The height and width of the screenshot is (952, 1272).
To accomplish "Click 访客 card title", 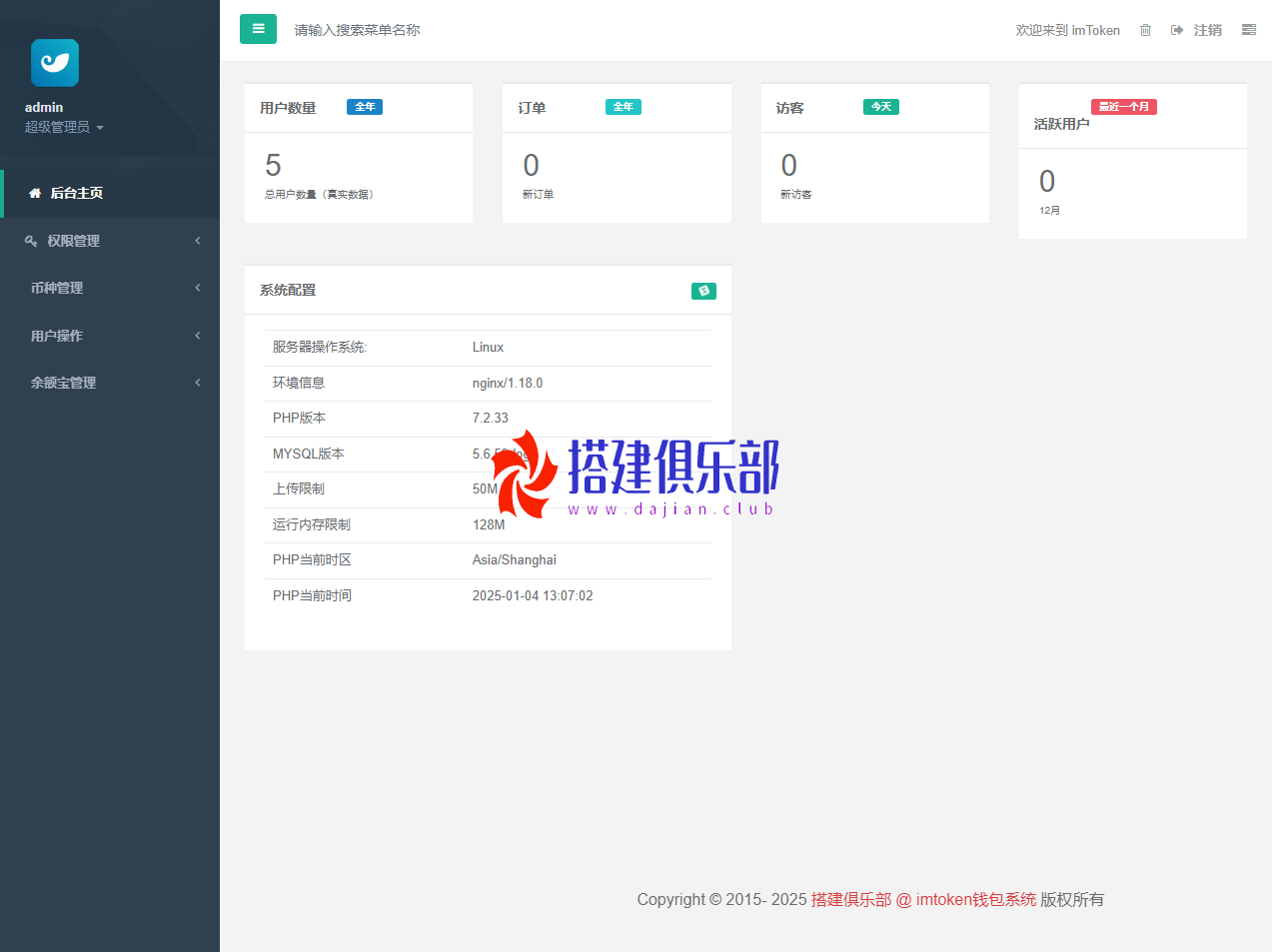I will pos(789,108).
